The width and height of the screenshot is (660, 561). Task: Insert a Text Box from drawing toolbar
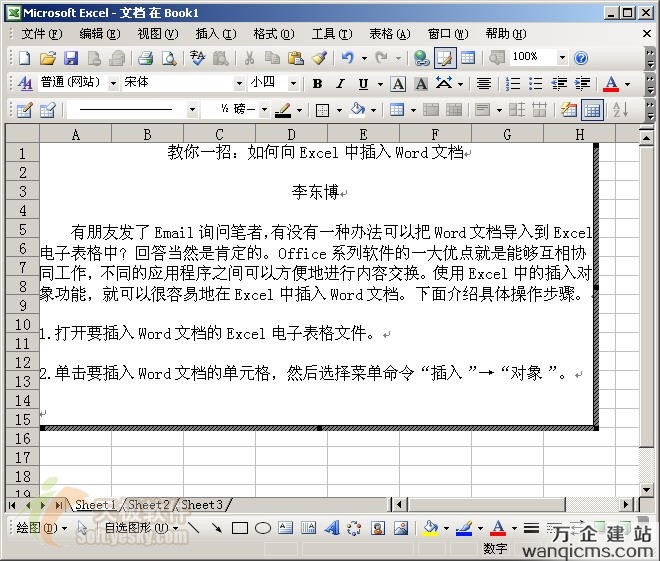[x=285, y=528]
